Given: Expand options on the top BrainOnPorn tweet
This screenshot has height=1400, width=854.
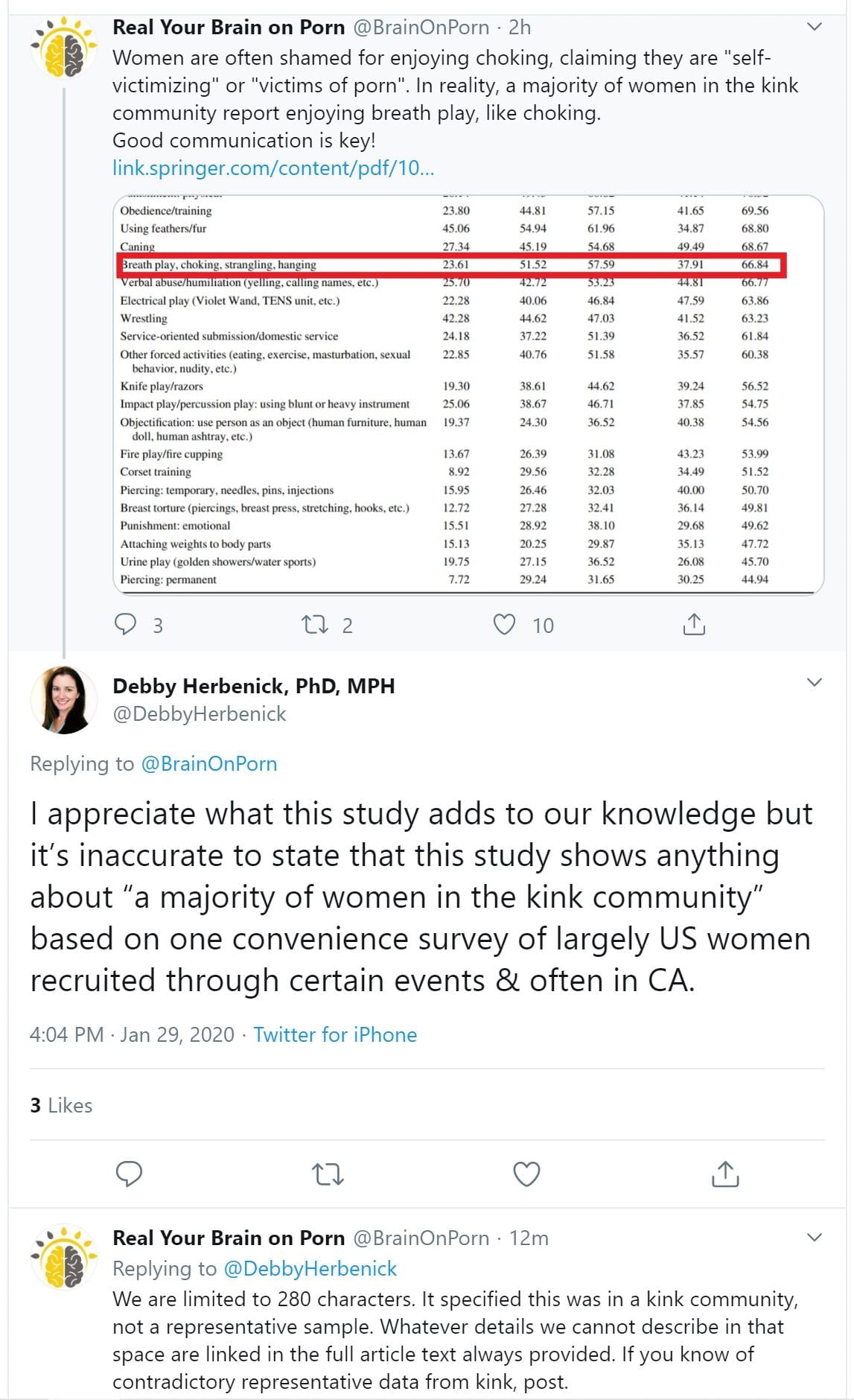Looking at the screenshot, I should (x=815, y=27).
